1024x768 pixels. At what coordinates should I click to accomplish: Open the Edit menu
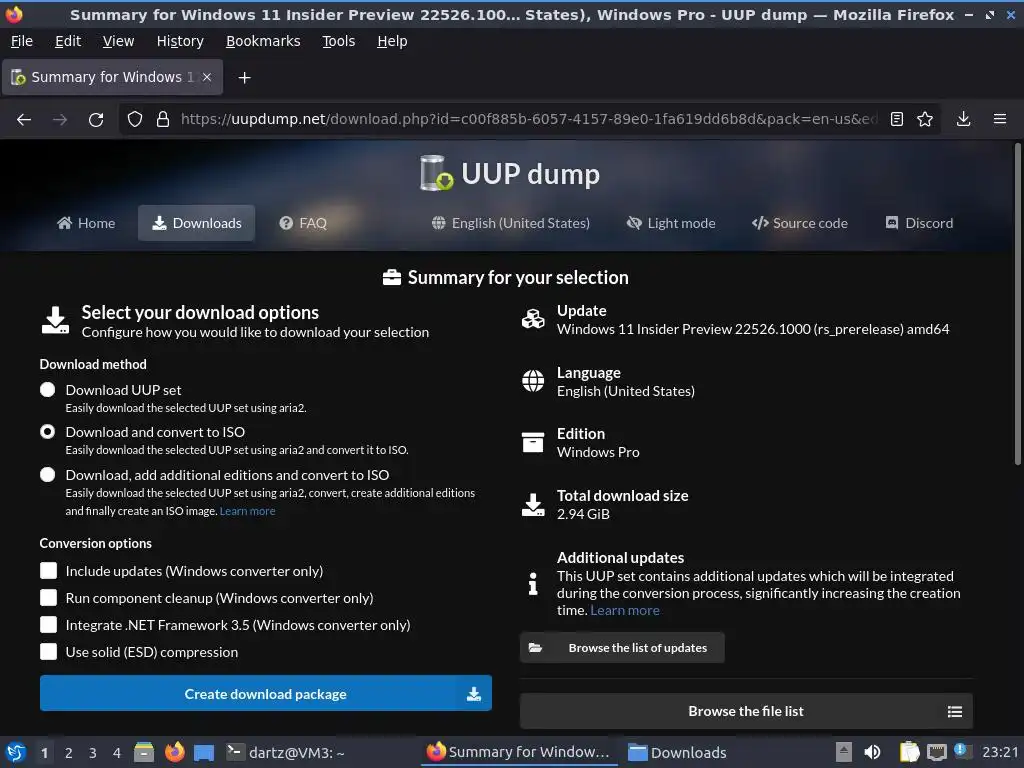[68, 41]
